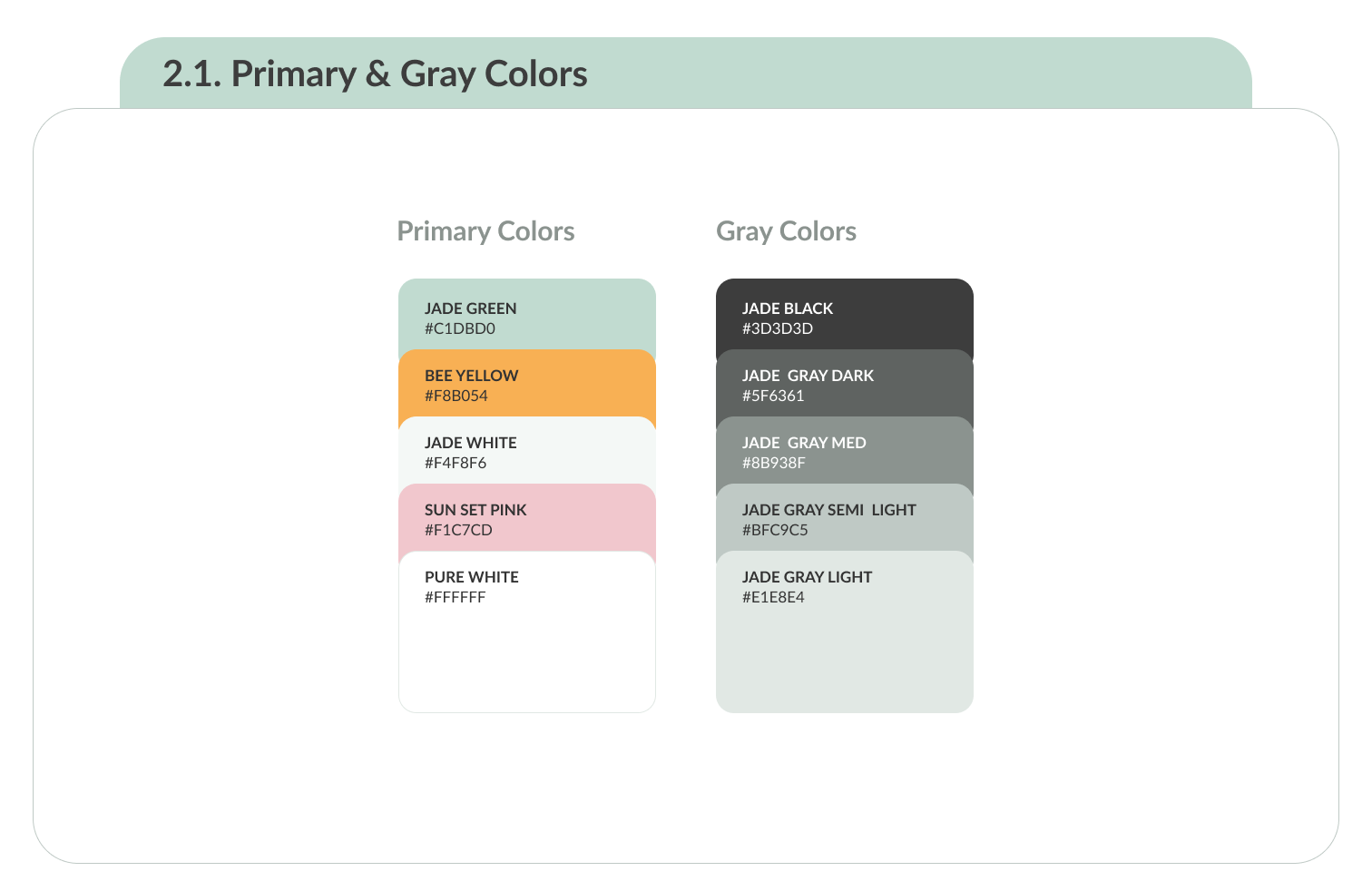The image size is (1372, 891).
Task: Select the Sun Set Pink swatch
Action: click(x=526, y=518)
